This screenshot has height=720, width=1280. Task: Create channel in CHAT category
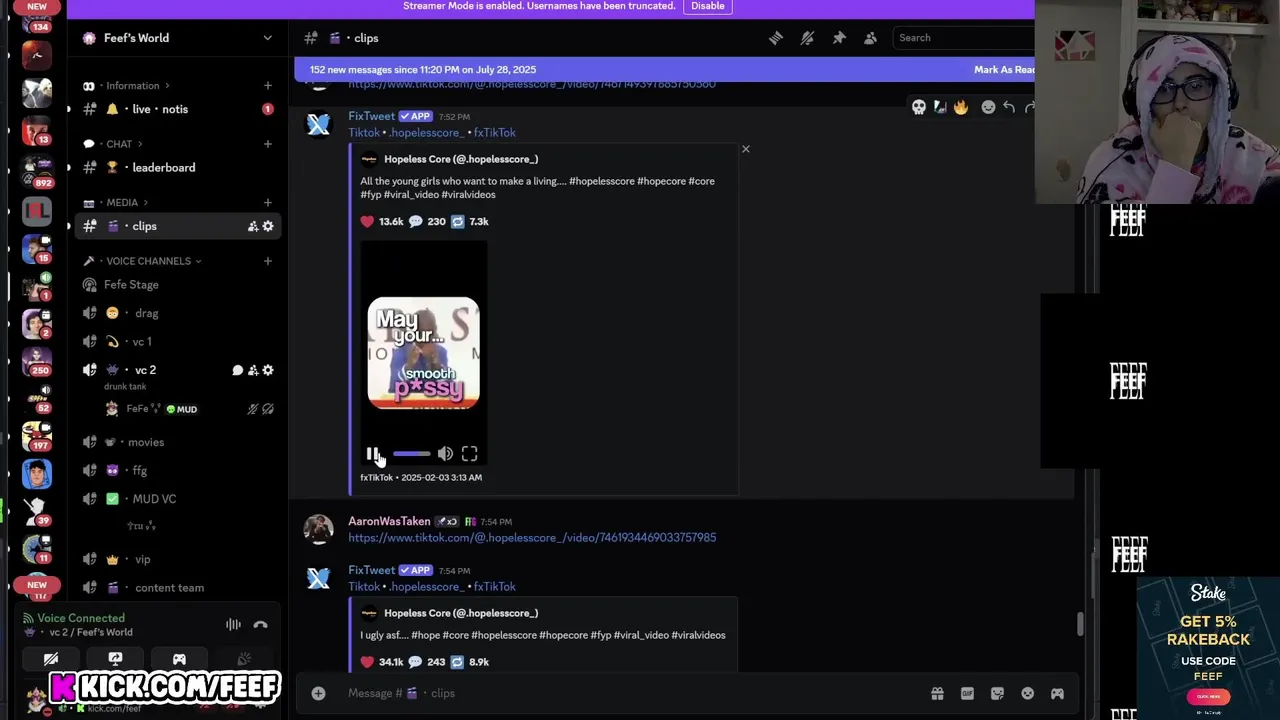267,144
